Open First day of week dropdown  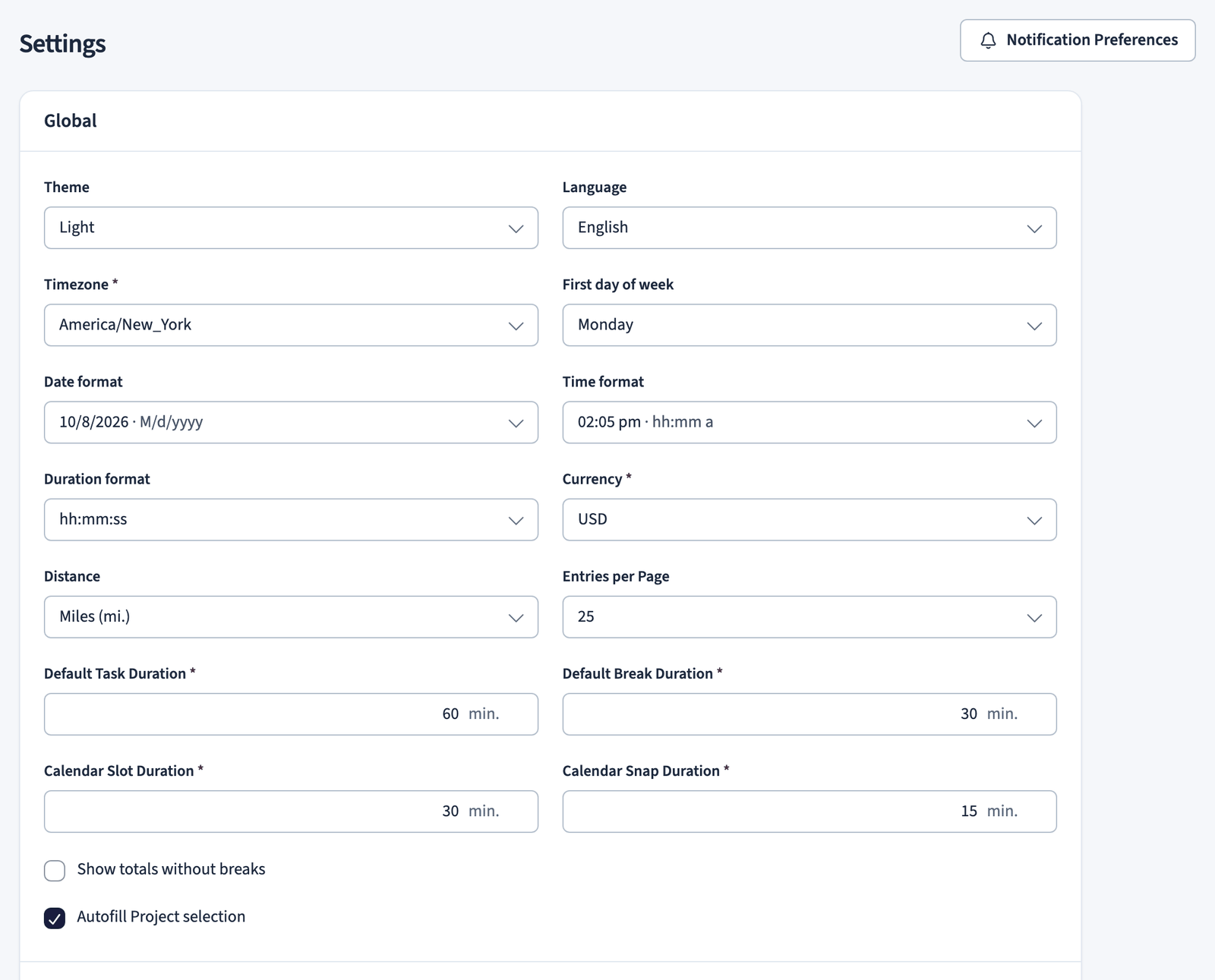[x=809, y=325]
